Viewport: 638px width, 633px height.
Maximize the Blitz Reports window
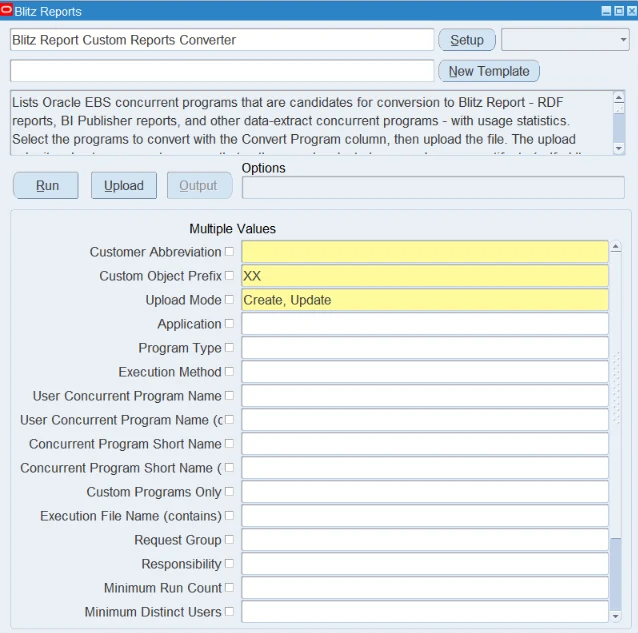(619, 11)
